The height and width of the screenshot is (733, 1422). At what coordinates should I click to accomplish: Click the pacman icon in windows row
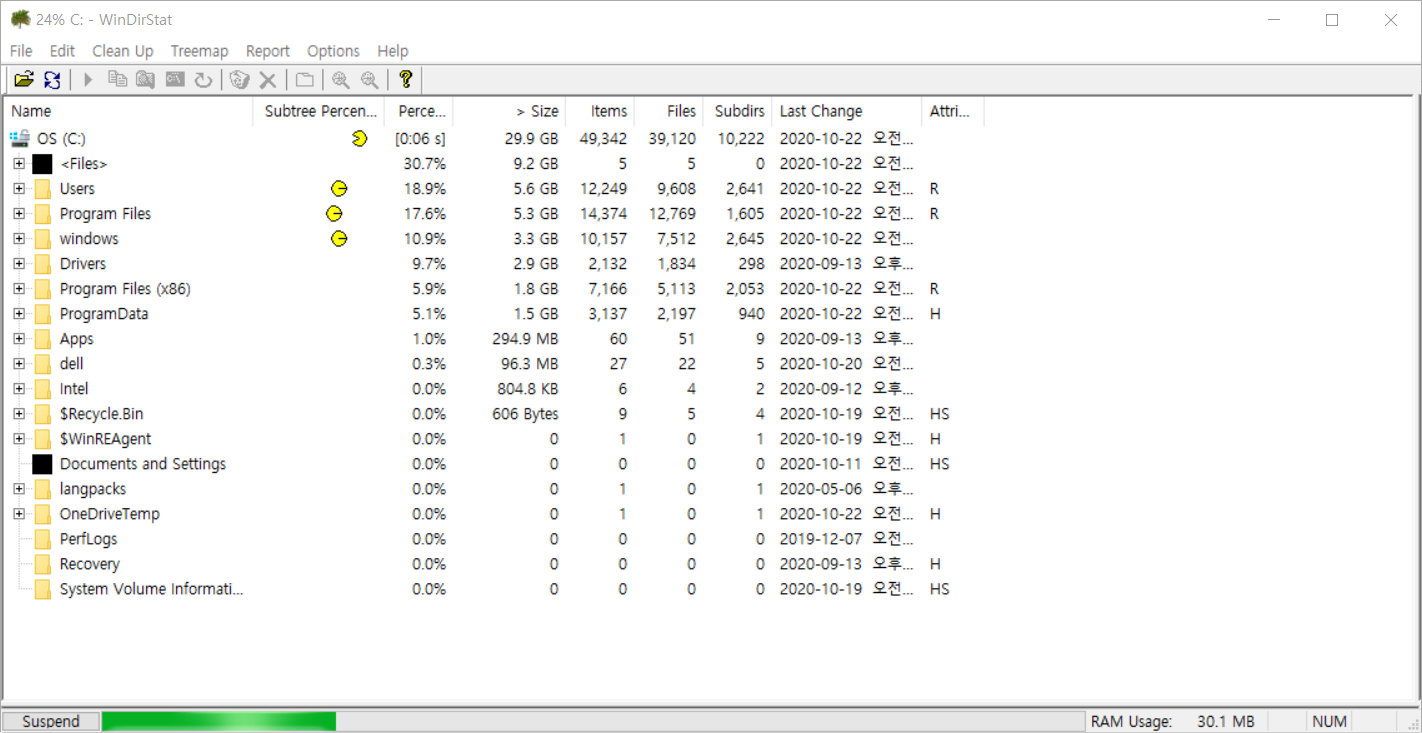coord(339,238)
